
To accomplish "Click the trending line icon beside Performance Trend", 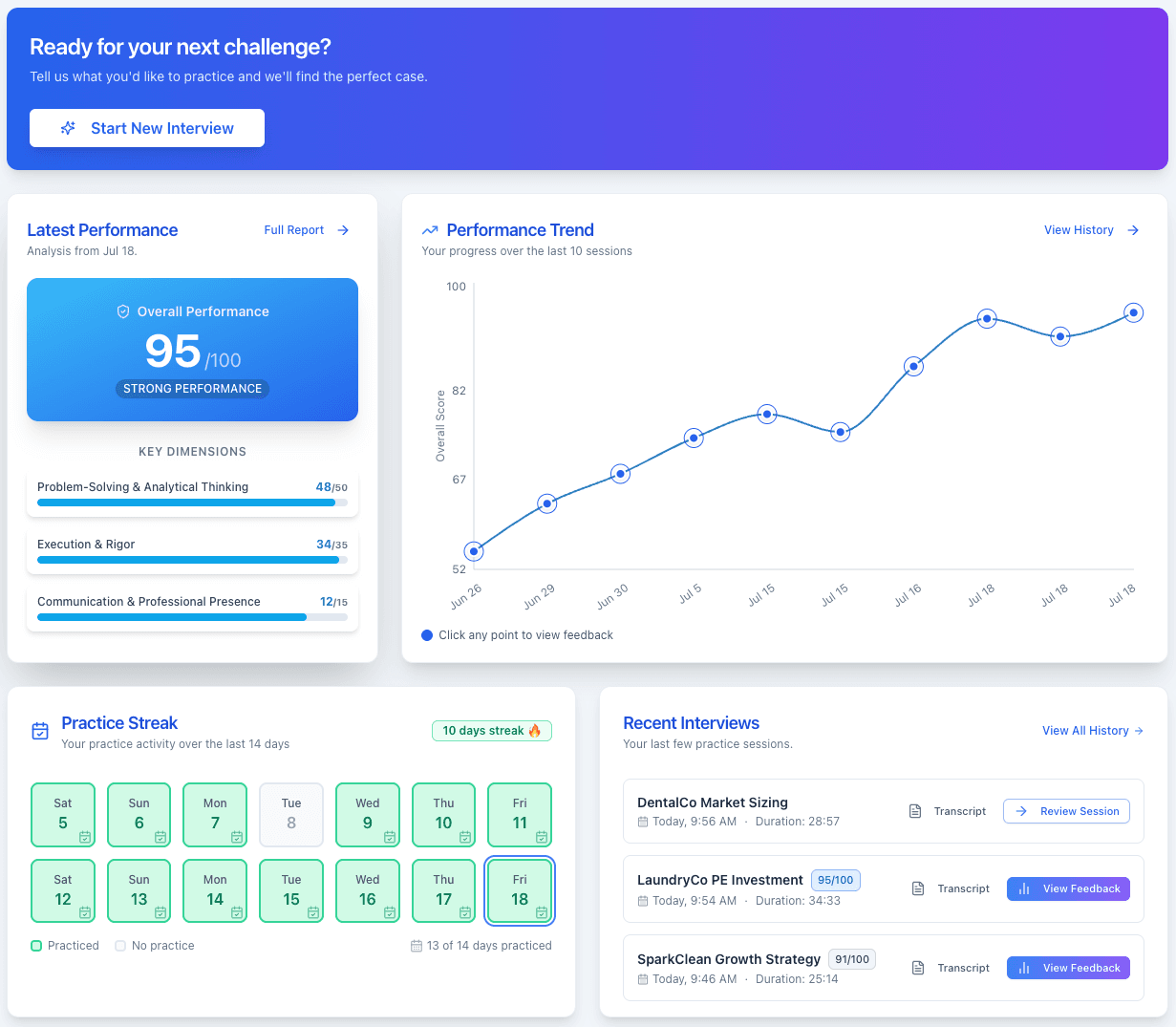I will tap(429, 229).
